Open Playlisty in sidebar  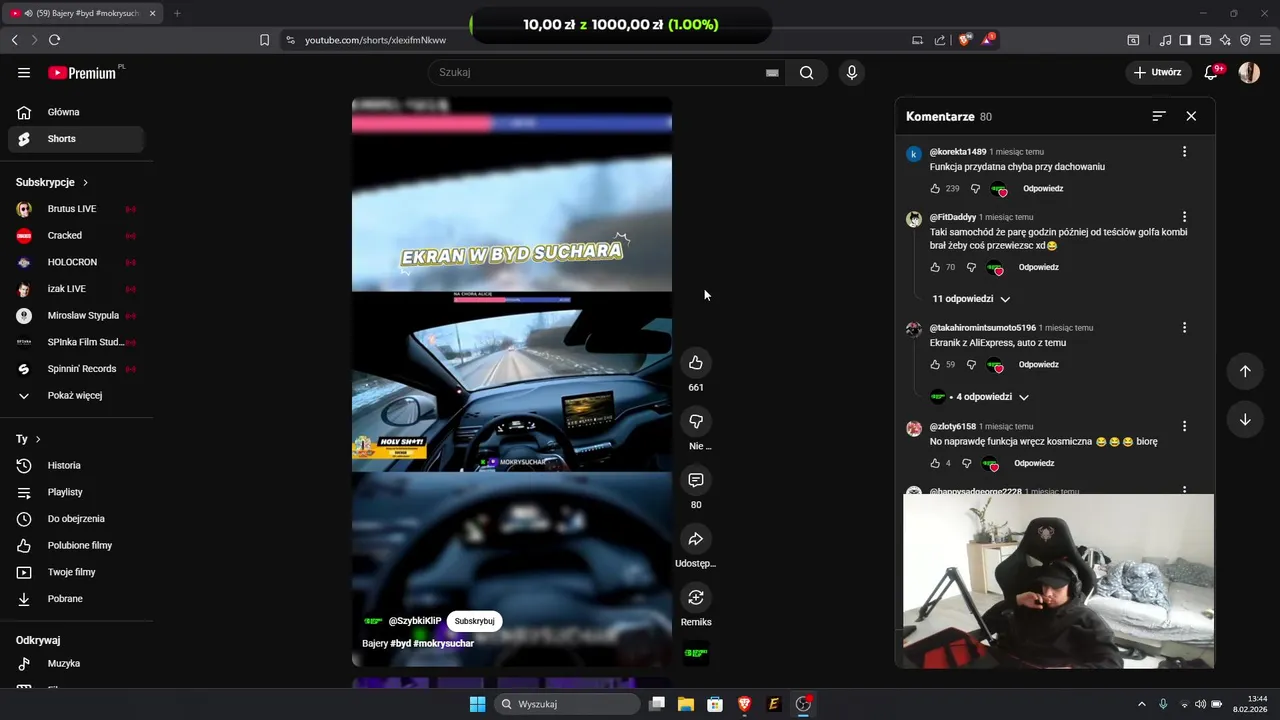(76, 492)
